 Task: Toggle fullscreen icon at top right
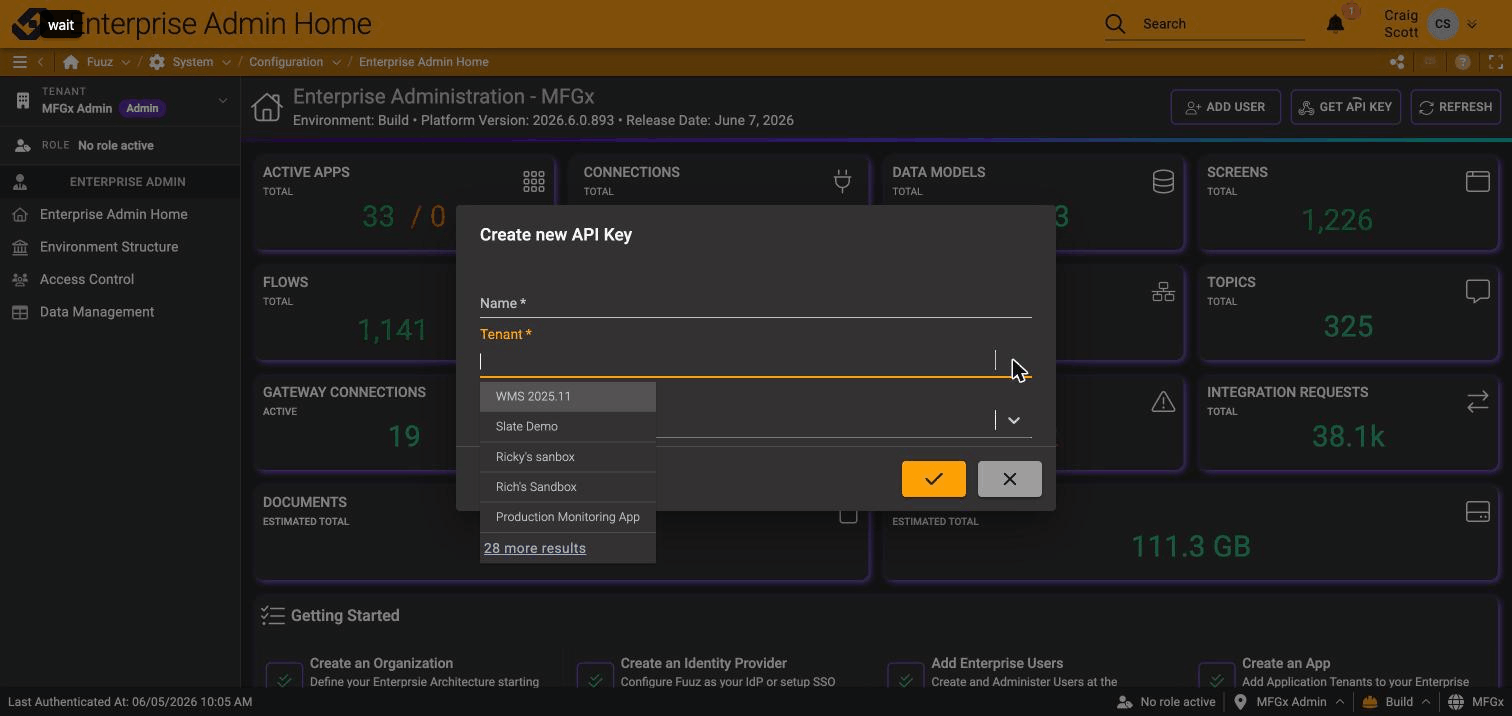click(1496, 62)
